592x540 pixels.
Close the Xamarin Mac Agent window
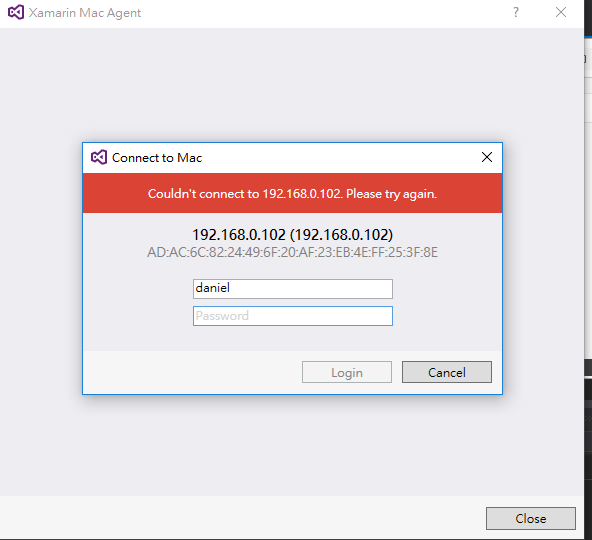561,12
